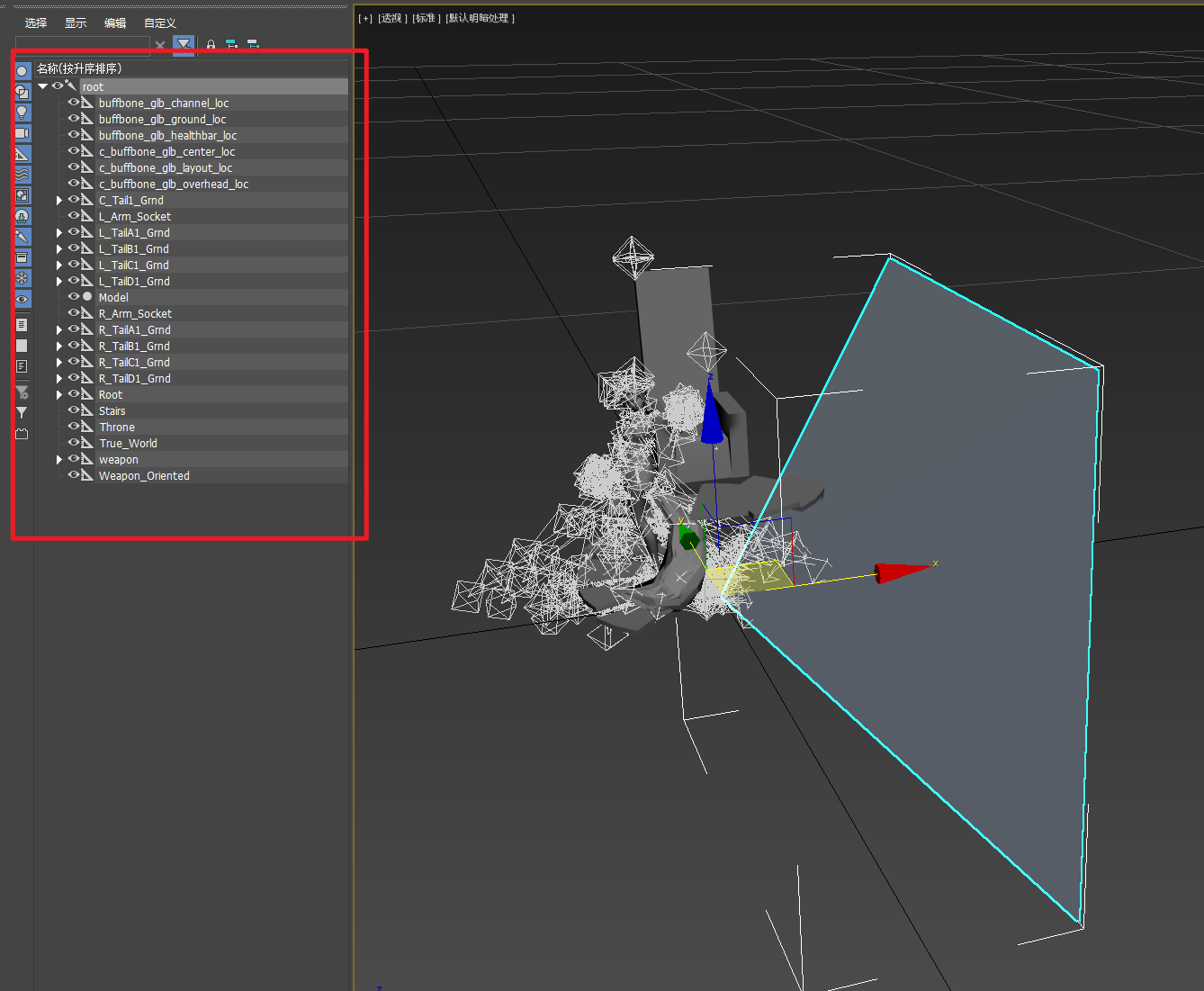Screen dimensions: 1204x991
Task: Open the 显示 menu
Action: click(76, 23)
